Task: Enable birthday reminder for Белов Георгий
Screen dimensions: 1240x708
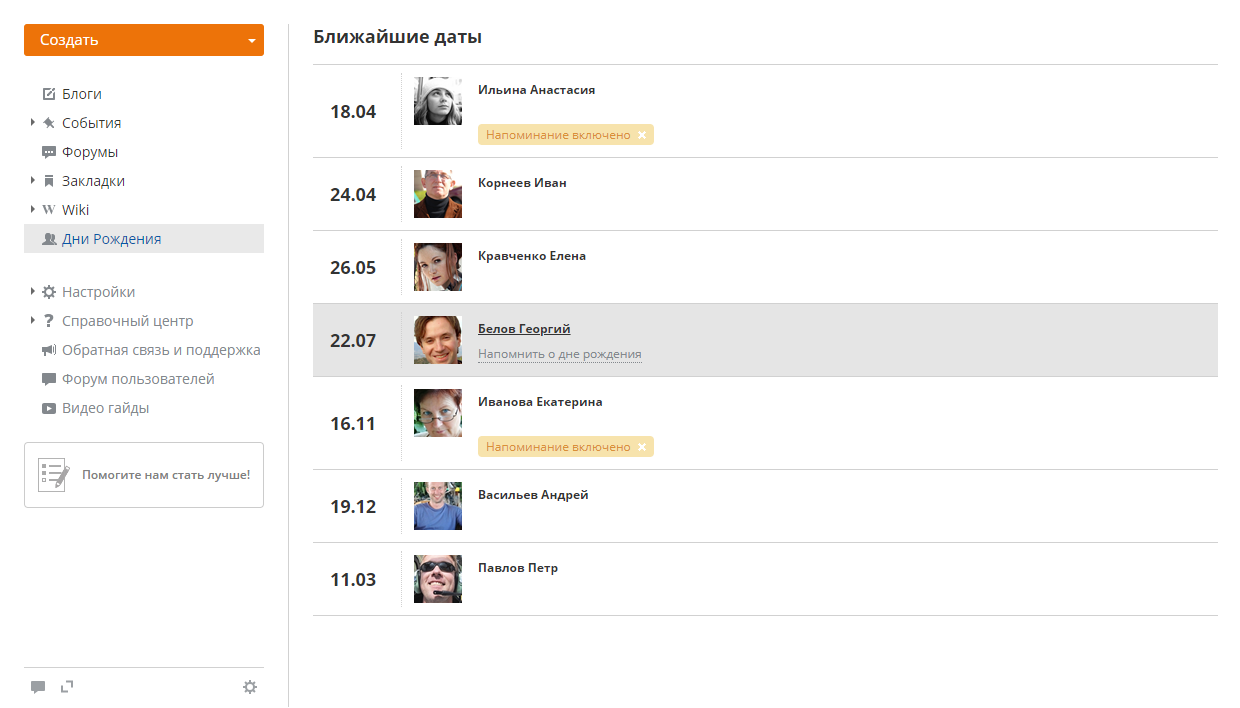Action: click(560, 354)
